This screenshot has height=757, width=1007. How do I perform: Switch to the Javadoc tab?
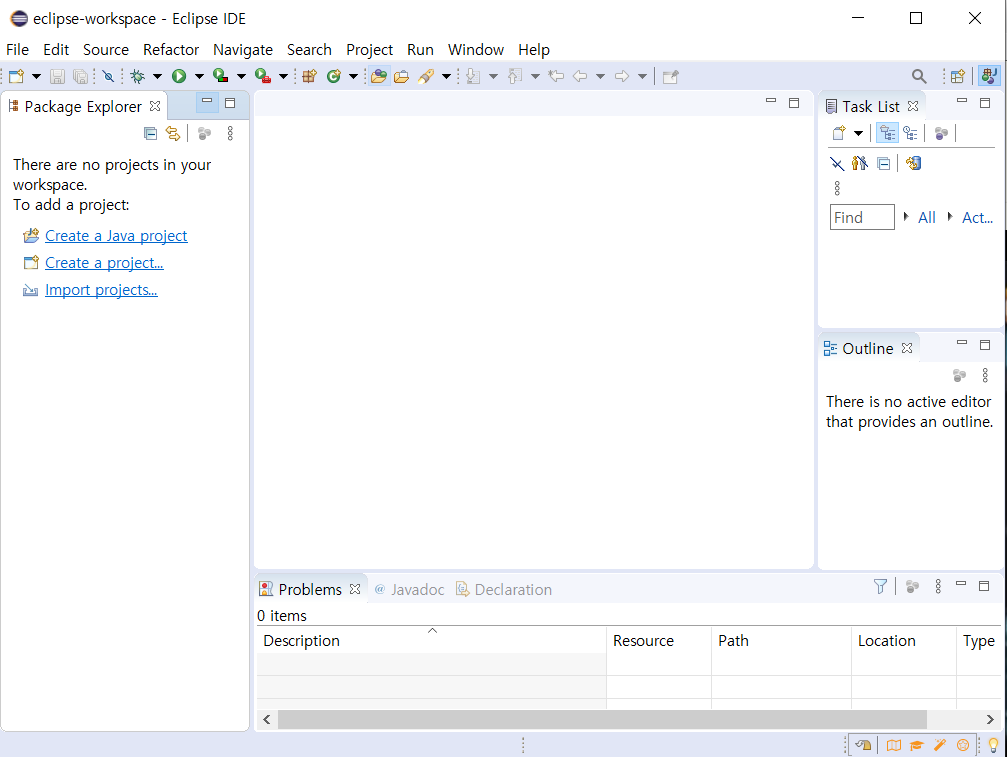[409, 589]
